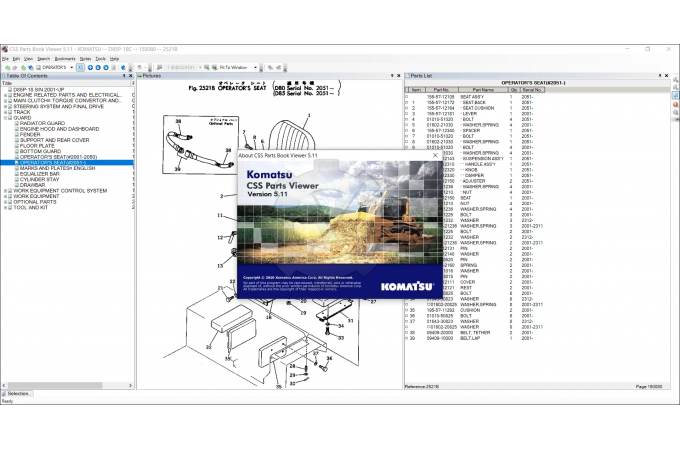Select DRAWBAR tree item

tap(32, 185)
